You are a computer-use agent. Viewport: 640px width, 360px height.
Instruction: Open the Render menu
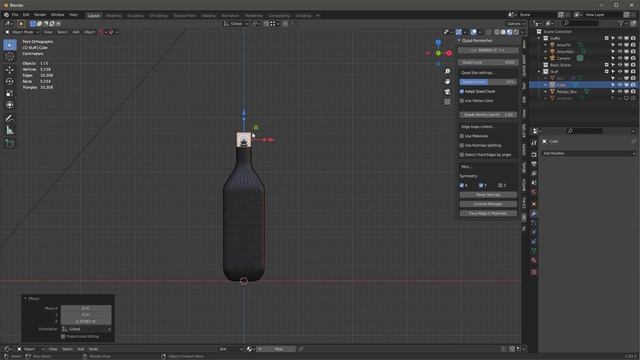(40, 15)
